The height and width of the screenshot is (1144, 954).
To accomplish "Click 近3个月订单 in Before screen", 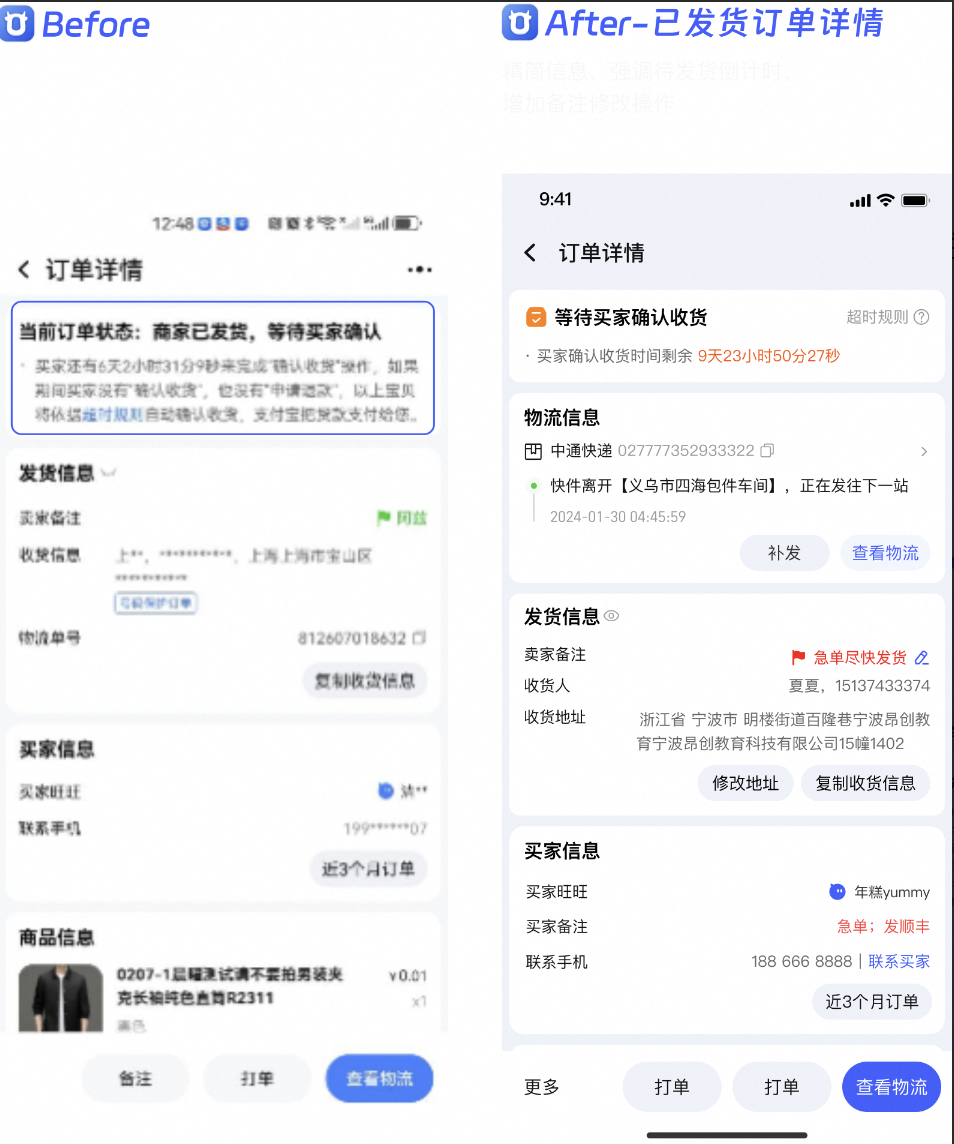I will 368,869.
